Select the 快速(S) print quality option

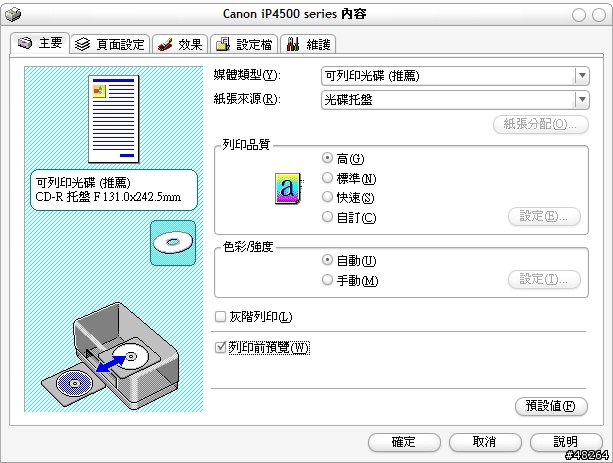point(327,197)
